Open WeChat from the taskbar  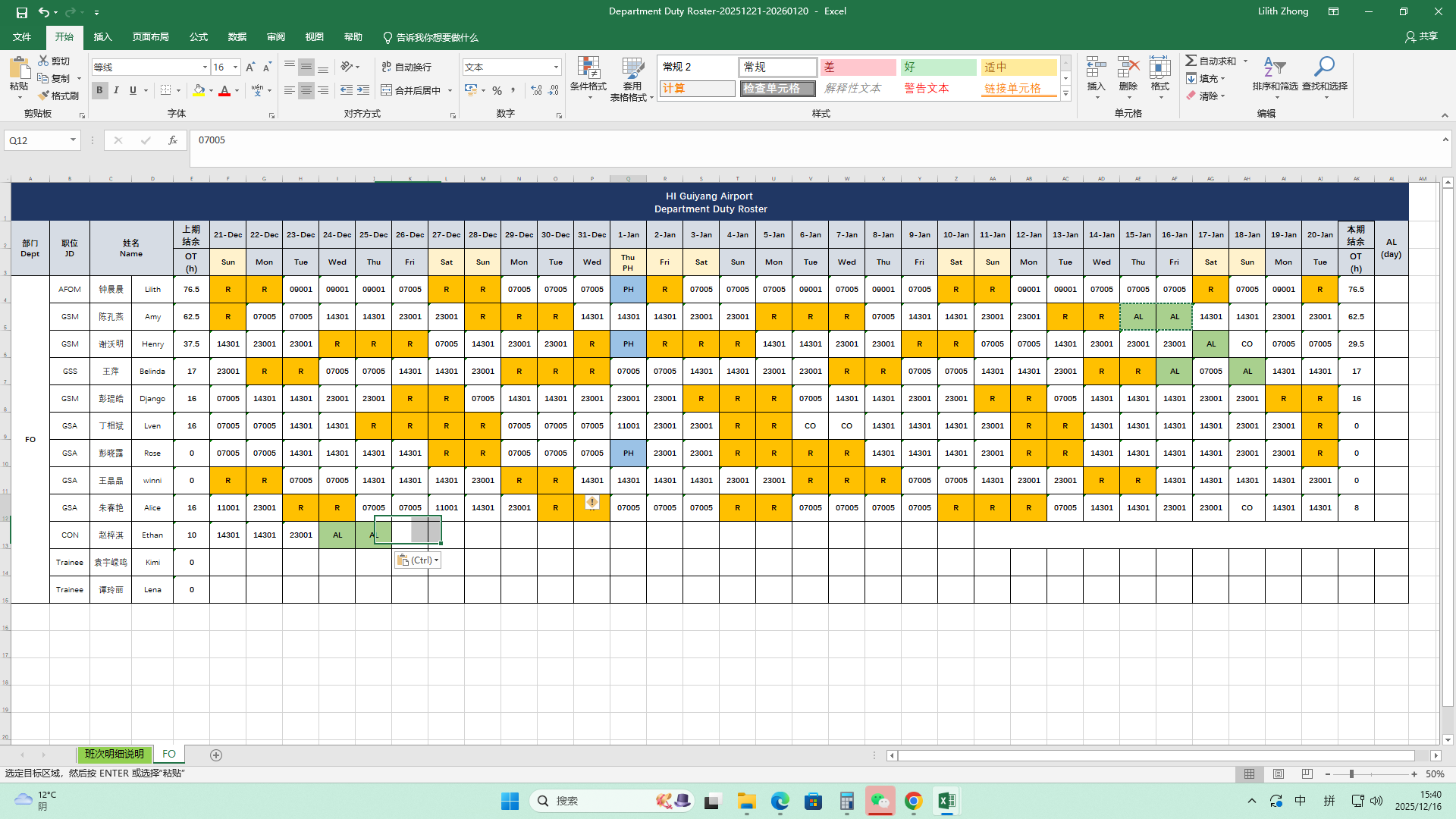[880, 801]
